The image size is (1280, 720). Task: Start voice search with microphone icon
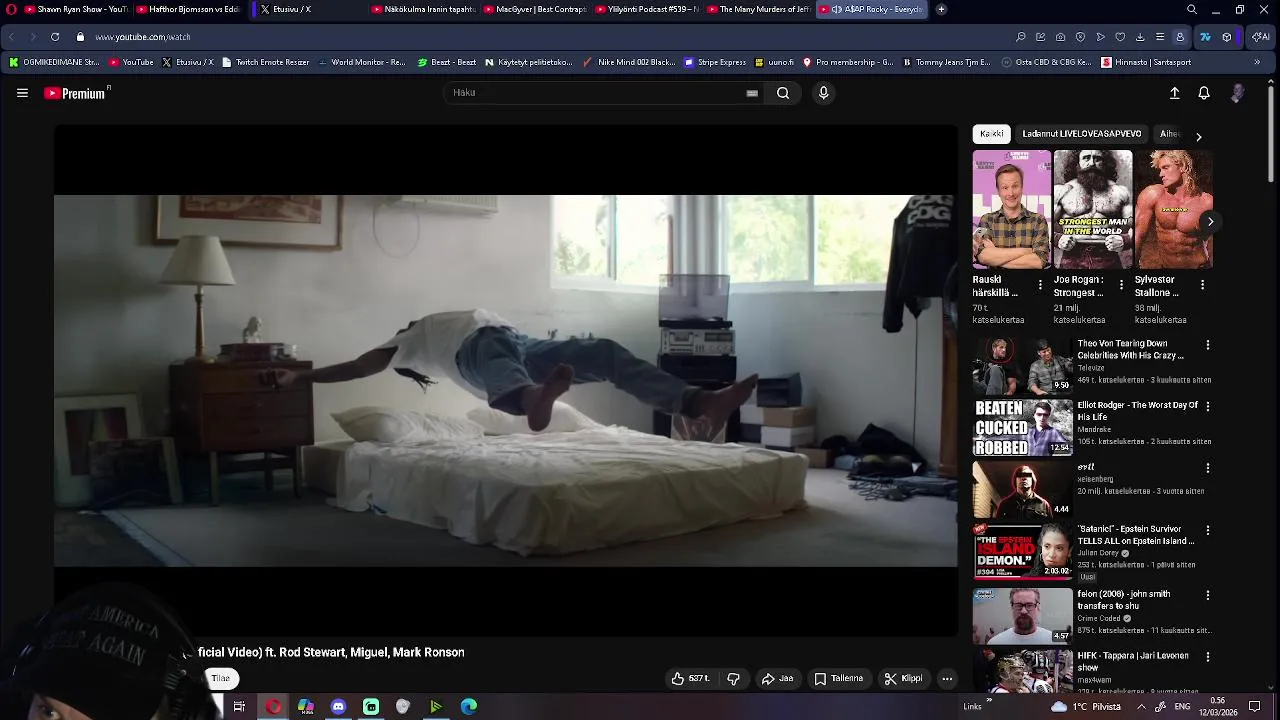823,93
